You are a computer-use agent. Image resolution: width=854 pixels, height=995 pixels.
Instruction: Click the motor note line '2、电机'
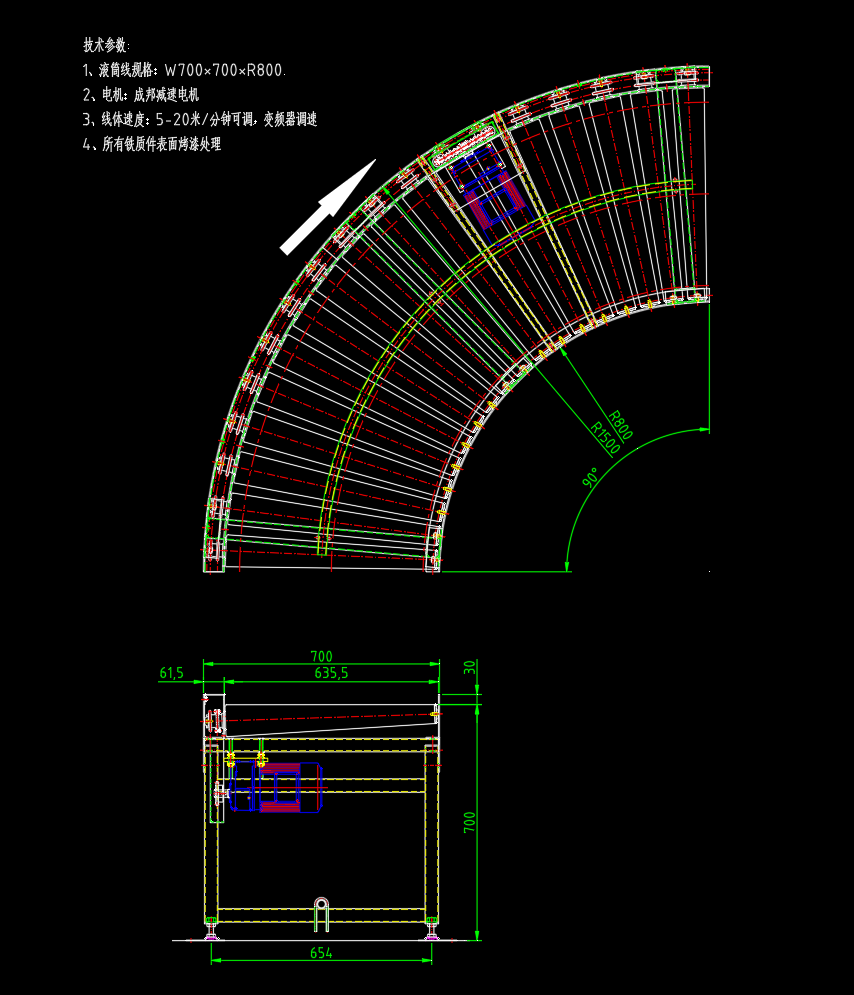141,95
